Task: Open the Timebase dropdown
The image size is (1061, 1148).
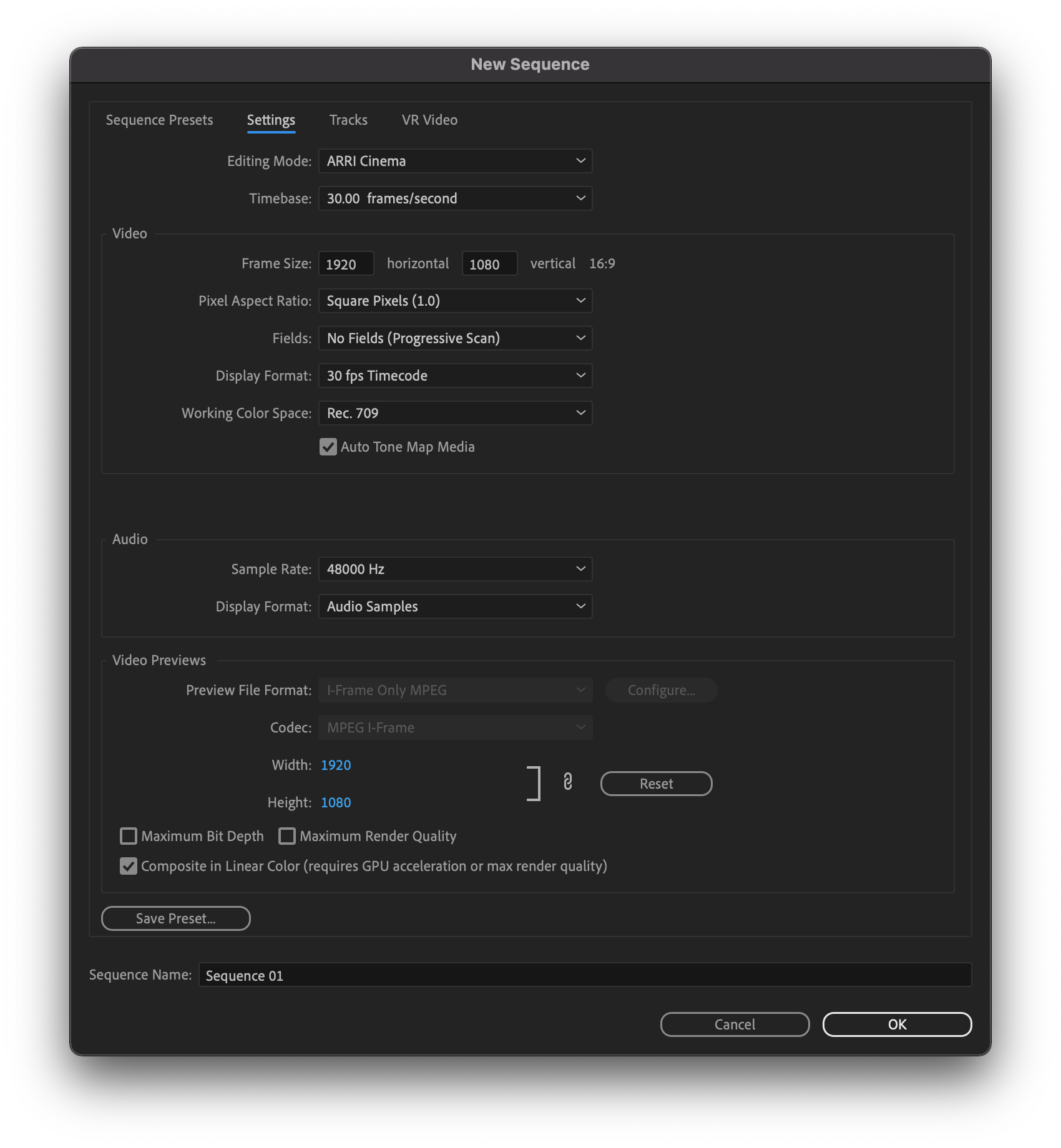Action: [456, 198]
